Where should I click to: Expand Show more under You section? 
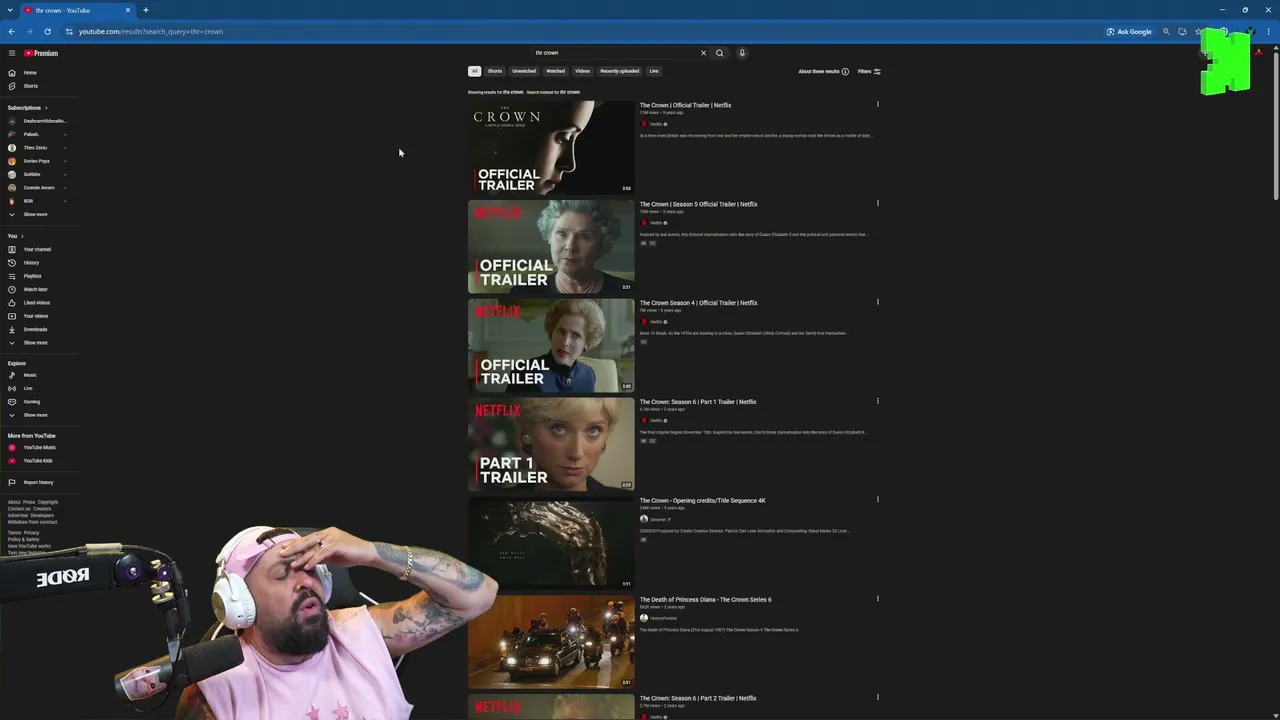pos(36,343)
